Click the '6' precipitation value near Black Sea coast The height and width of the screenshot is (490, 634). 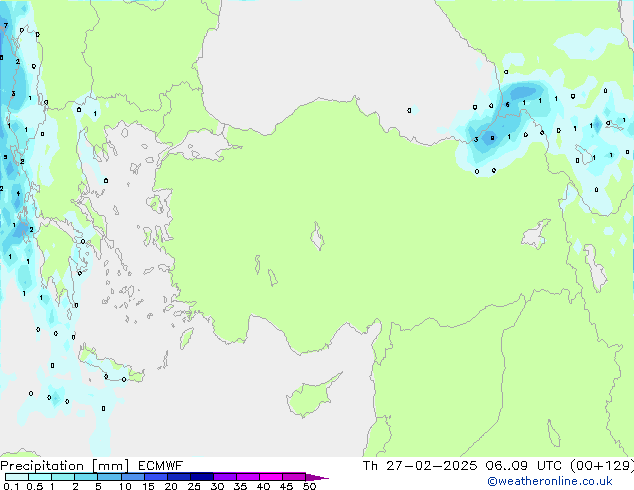point(508,103)
